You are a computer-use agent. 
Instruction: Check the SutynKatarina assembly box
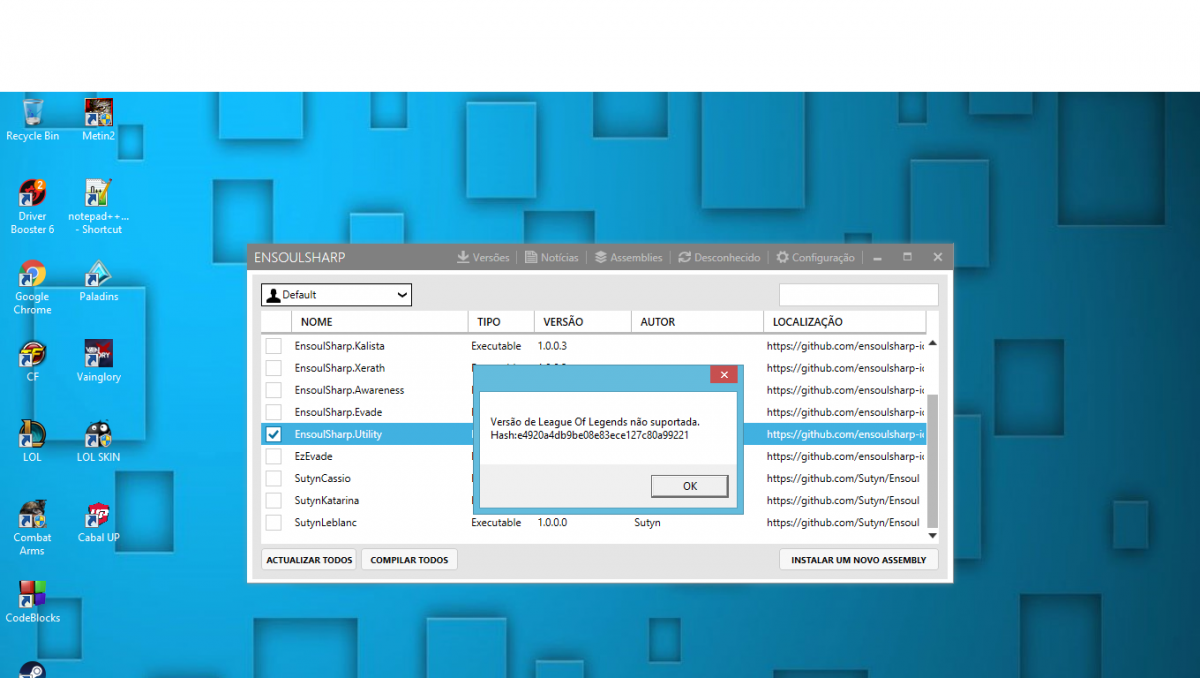pos(273,500)
